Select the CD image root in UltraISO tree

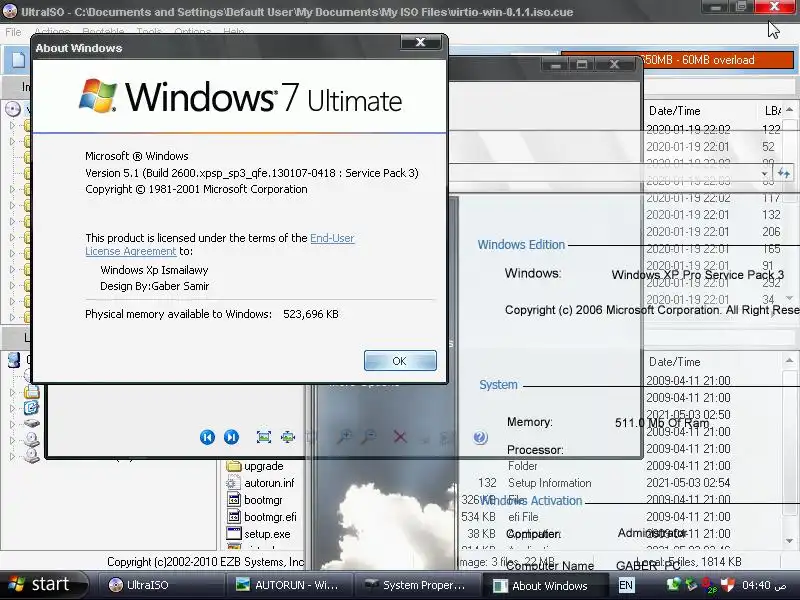pos(13,109)
